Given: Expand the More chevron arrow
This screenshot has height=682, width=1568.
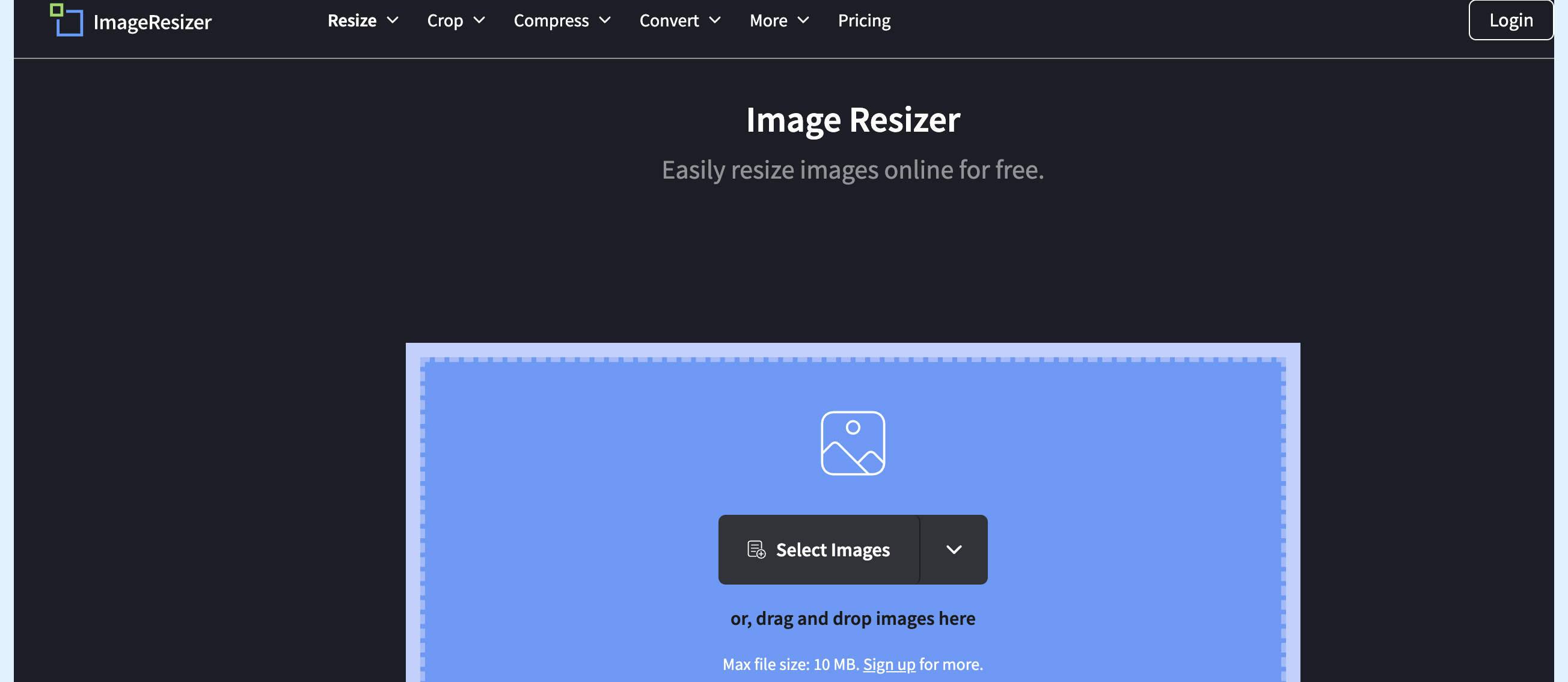Looking at the screenshot, I should click(803, 20).
